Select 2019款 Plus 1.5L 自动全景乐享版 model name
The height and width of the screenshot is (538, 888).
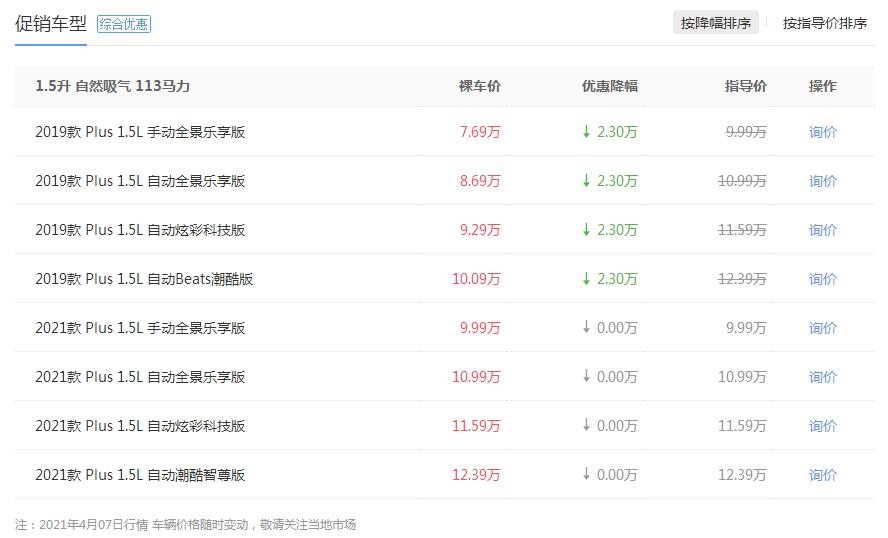coord(140,181)
